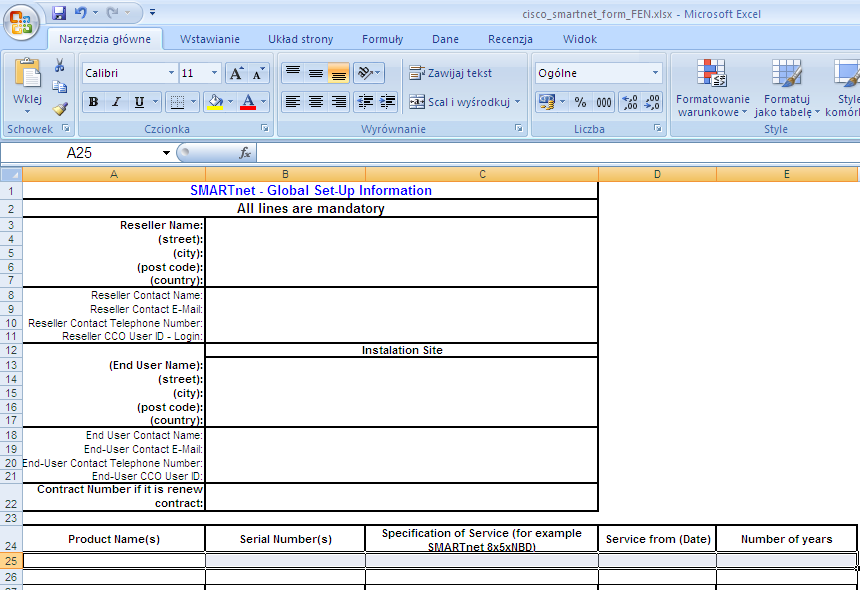Image resolution: width=860 pixels, height=590 pixels.
Task: Customize Quick Access Toolbar dropdown
Action: [x=152, y=12]
